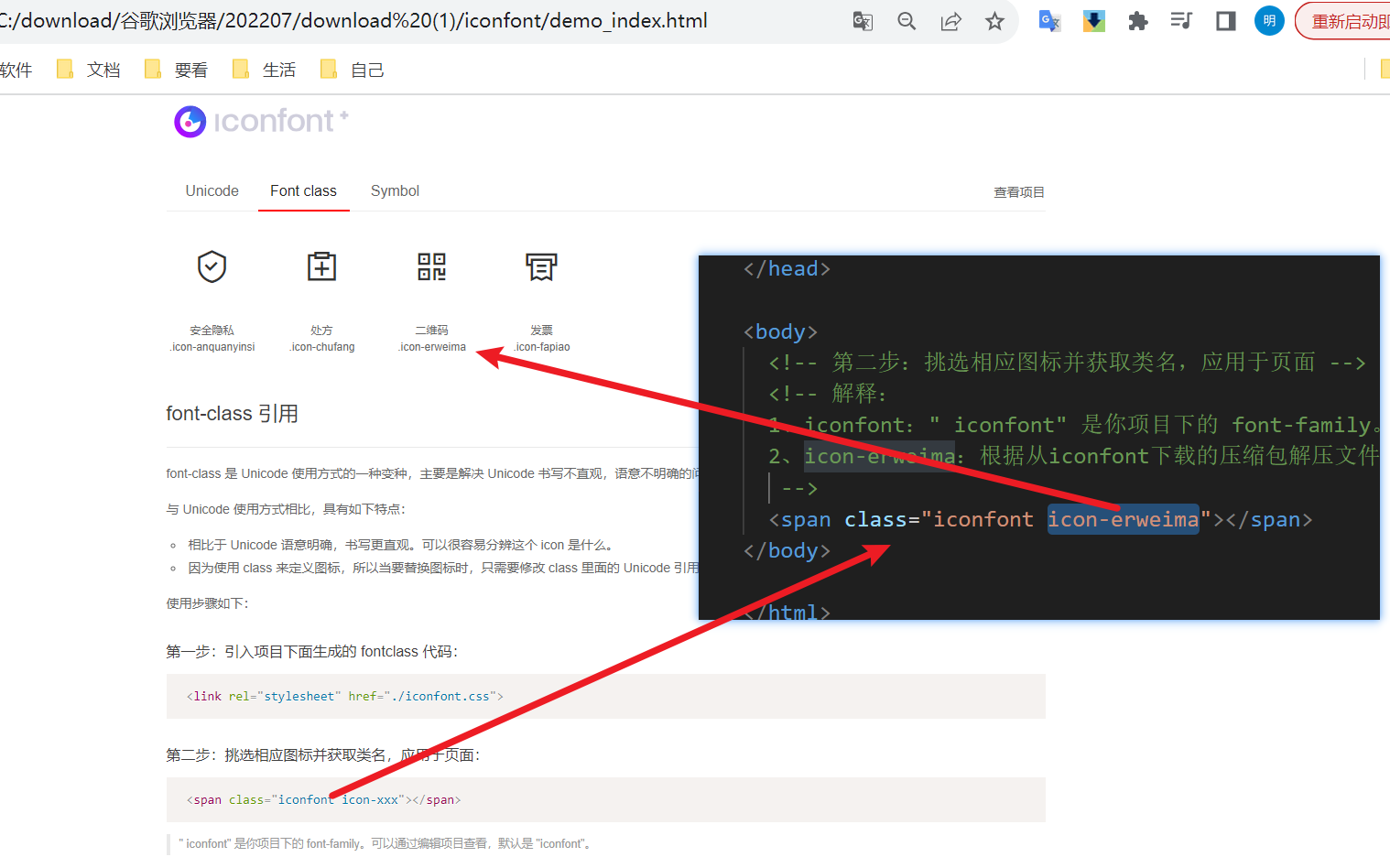Bookmark this page with the star icon
Screen dimensions: 1390x868
[994, 21]
